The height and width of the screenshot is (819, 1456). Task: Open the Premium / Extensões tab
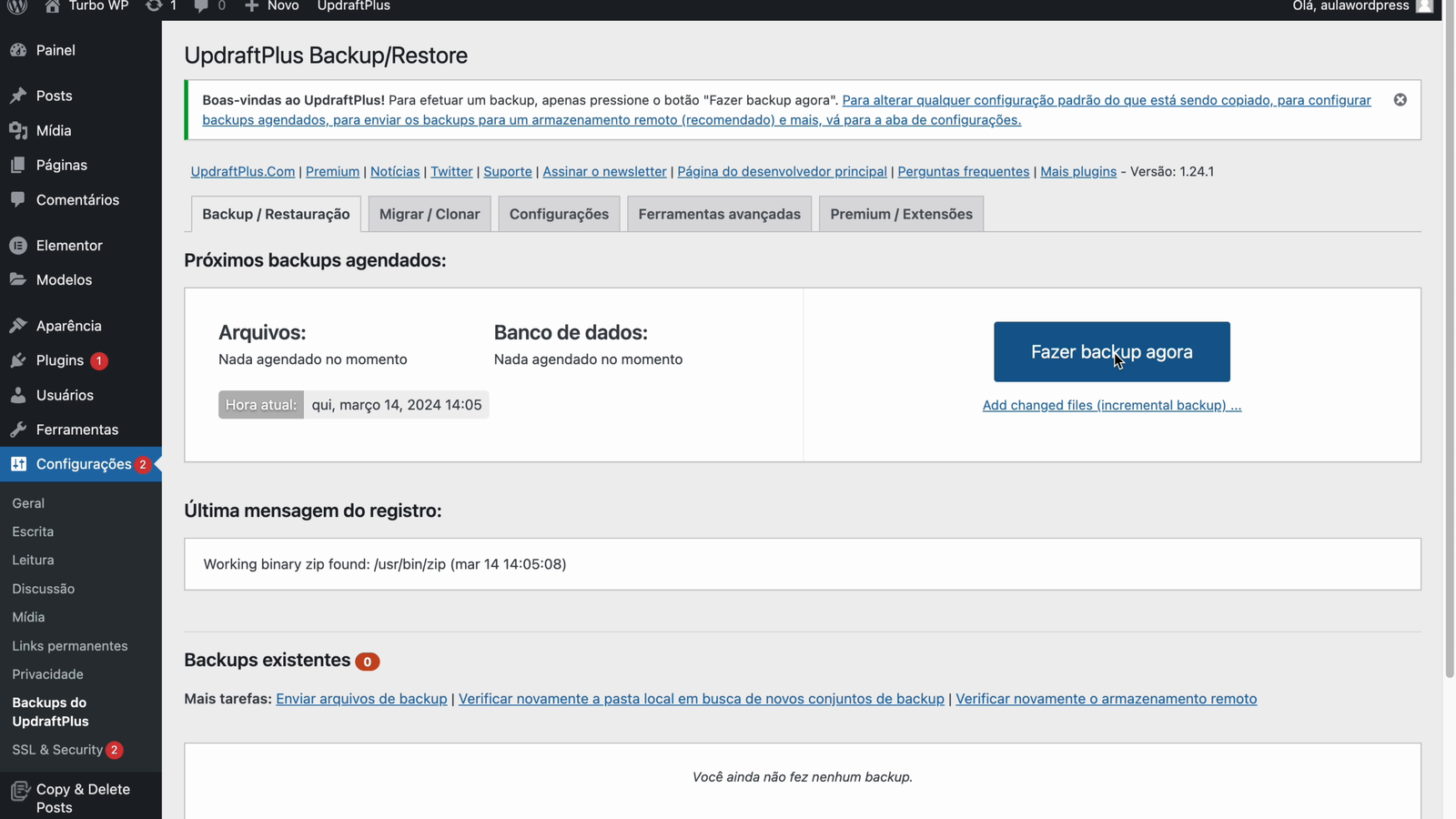coord(901,214)
